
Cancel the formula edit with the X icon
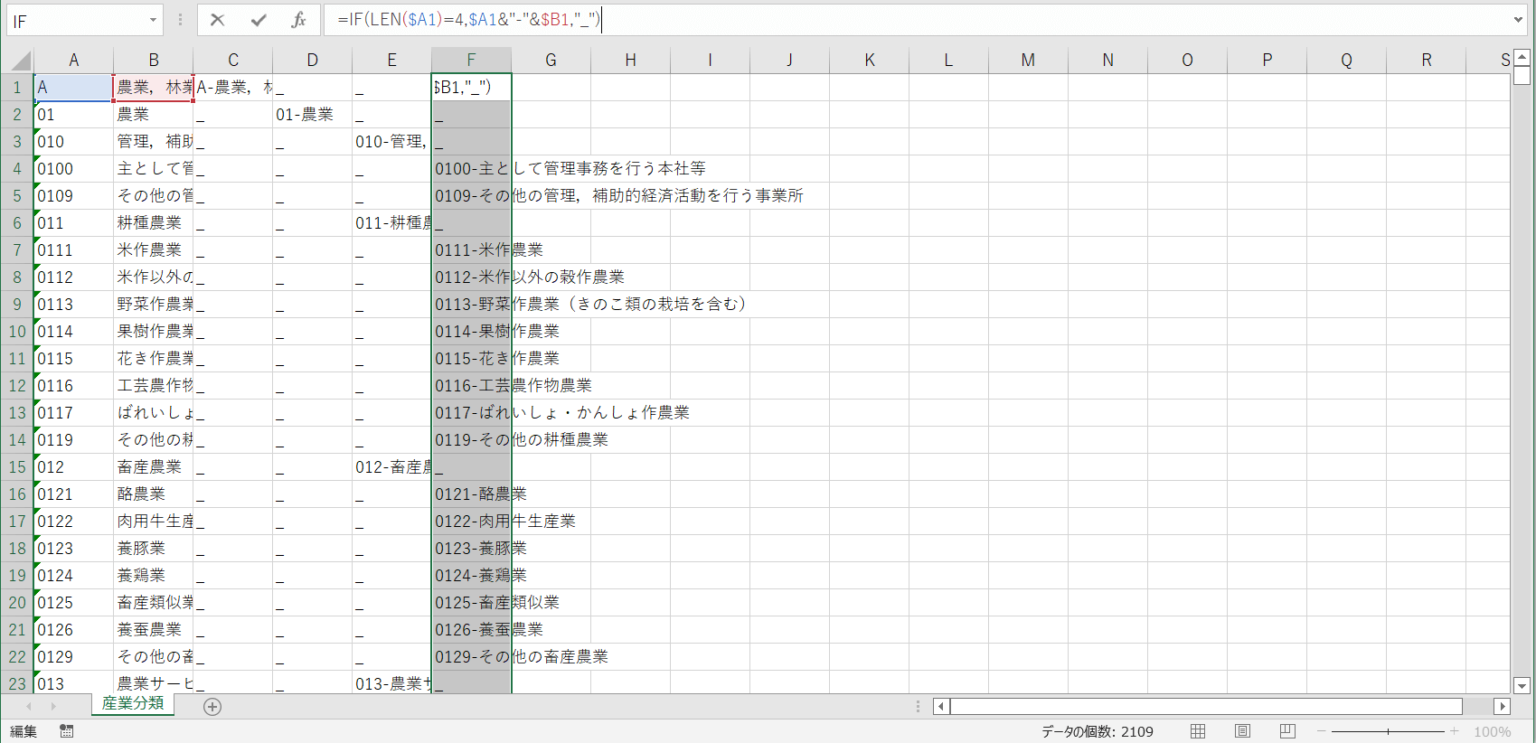point(218,20)
